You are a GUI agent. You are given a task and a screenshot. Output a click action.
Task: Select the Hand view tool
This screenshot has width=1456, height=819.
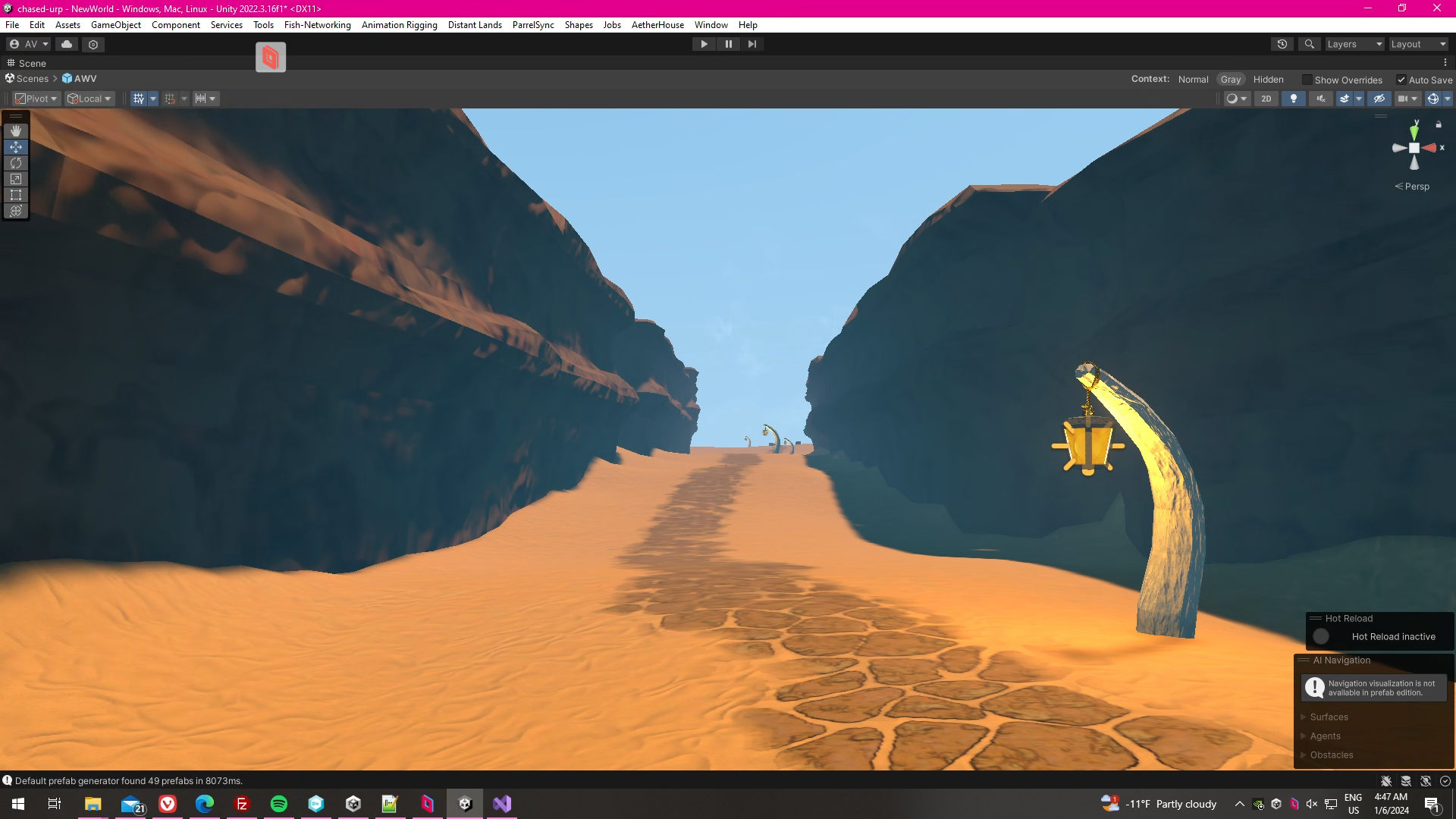coord(16,131)
